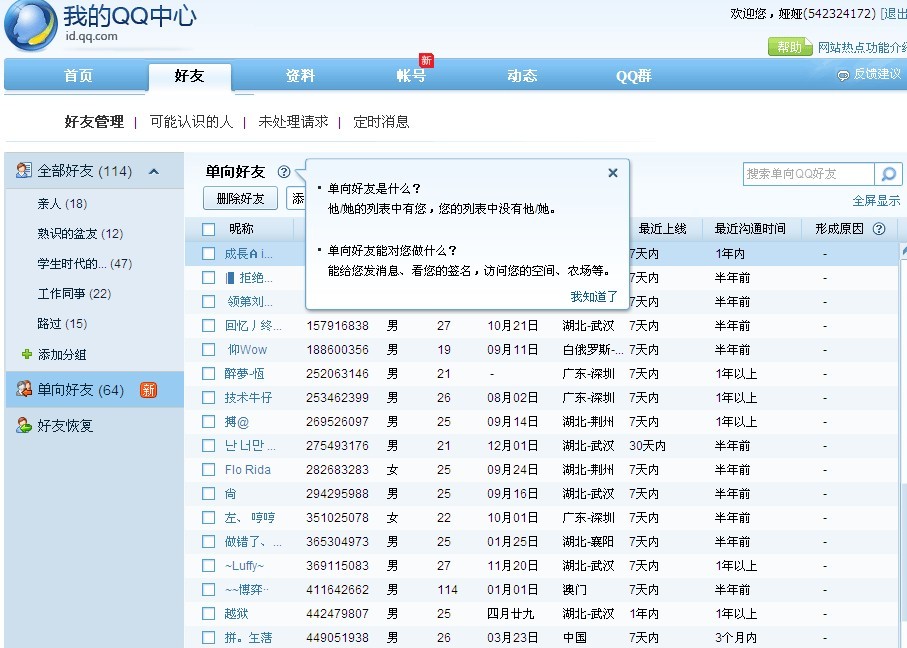Open nickname 拼。生活
Screen dimensions: 907x648
coord(248,638)
